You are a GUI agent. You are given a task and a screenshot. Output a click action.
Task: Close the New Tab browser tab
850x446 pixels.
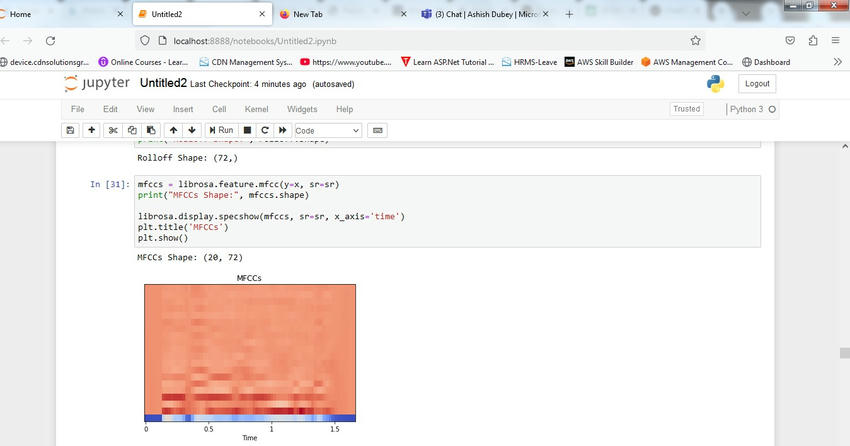[x=403, y=14]
